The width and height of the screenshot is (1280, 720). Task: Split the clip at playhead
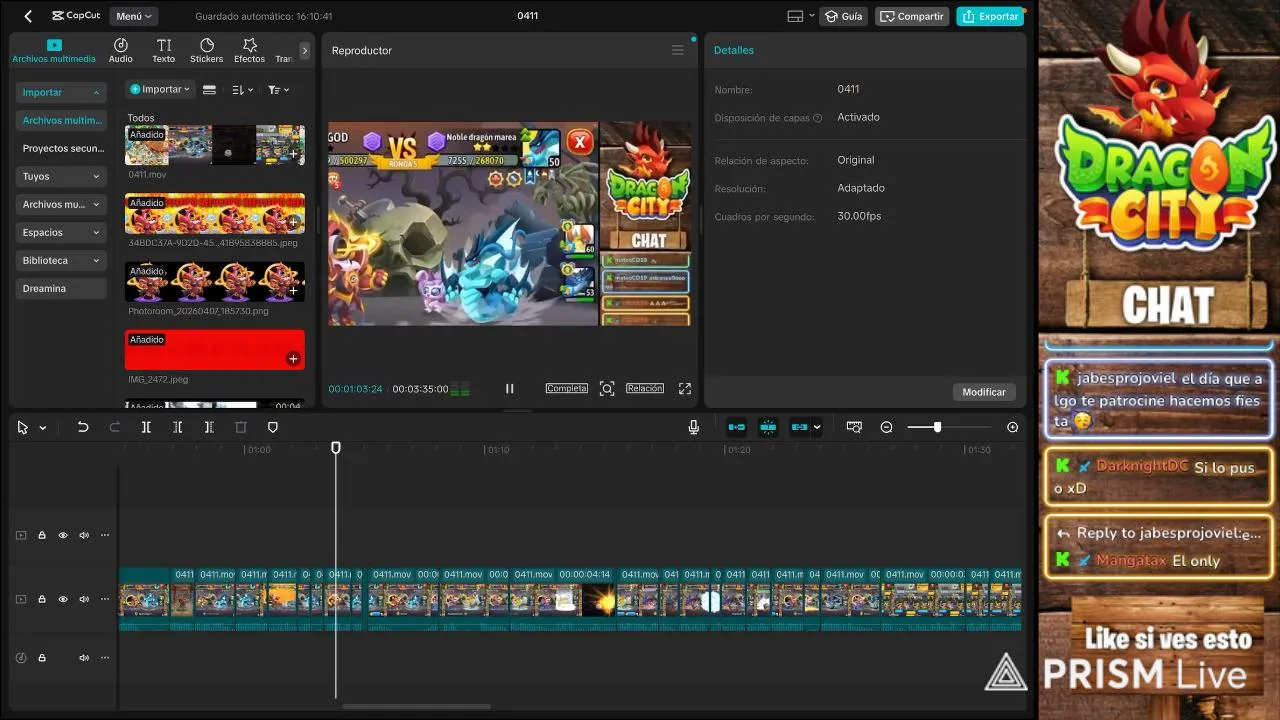pyautogui.click(x=146, y=427)
